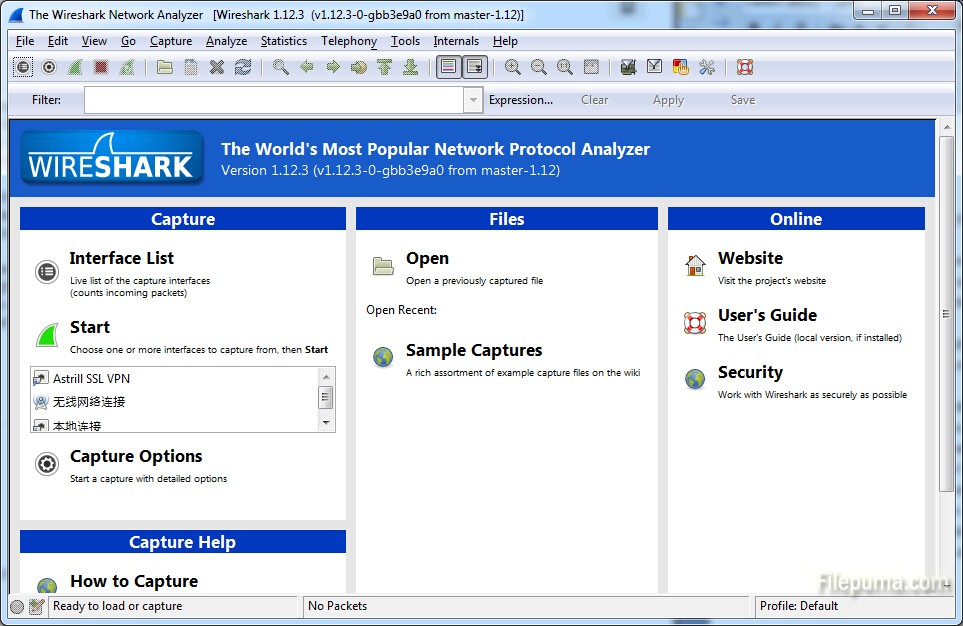
Task: Open the Telephony menu
Action: (x=349, y=41)
